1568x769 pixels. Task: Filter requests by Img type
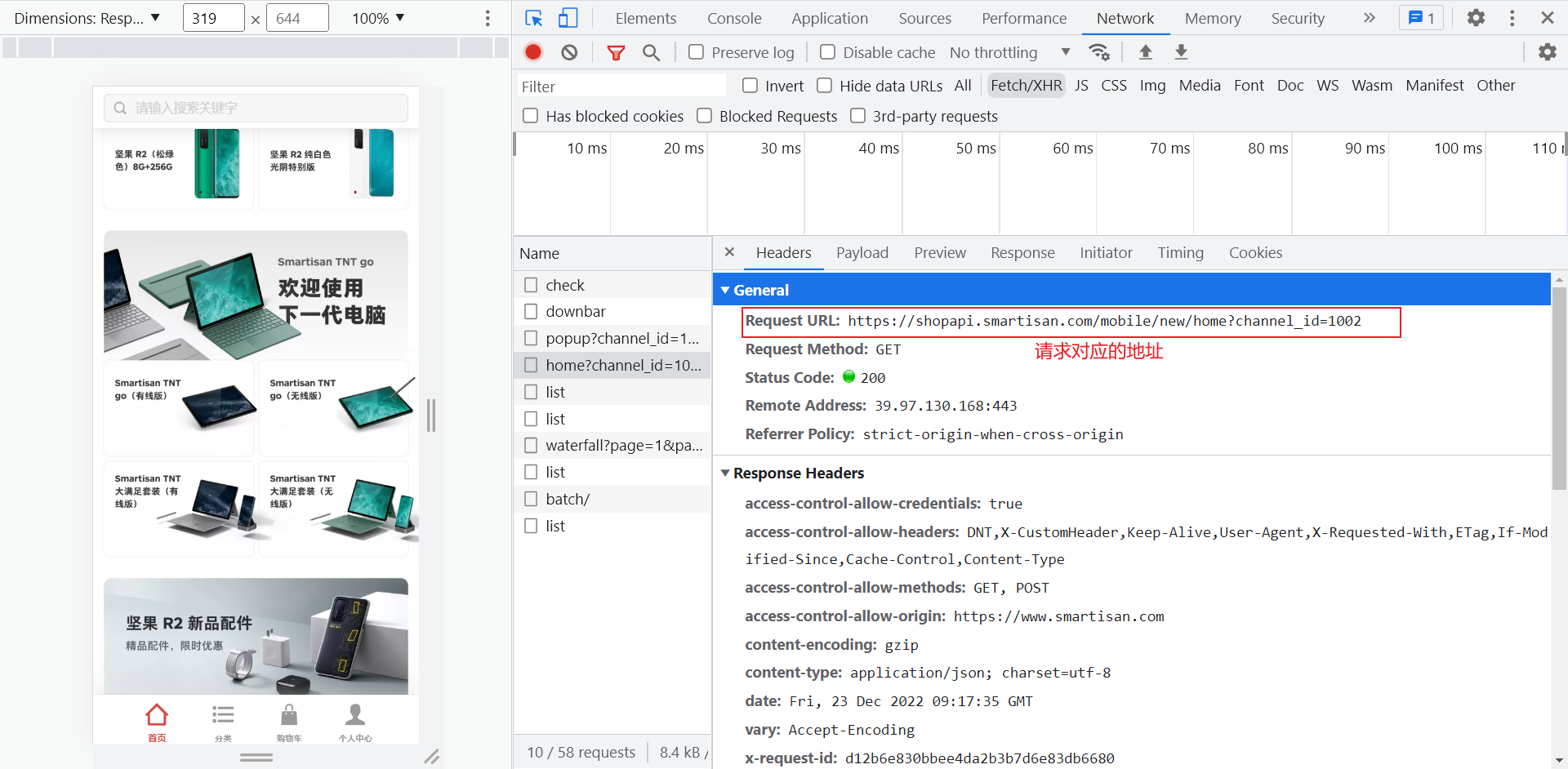click(x=1152, y=85)
